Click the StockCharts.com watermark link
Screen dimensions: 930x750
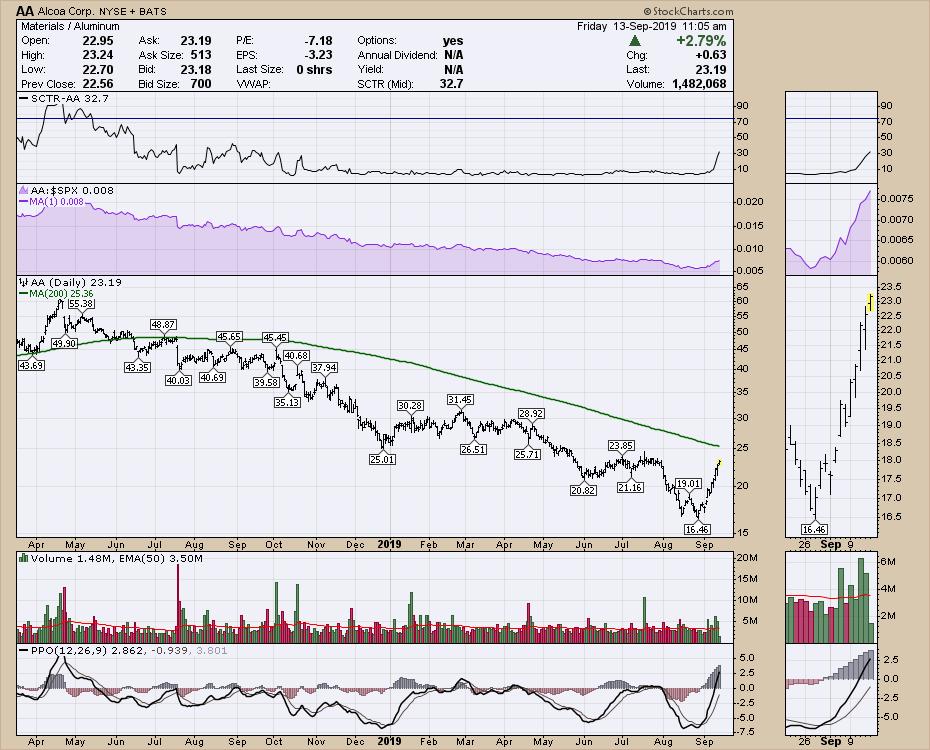689,11
